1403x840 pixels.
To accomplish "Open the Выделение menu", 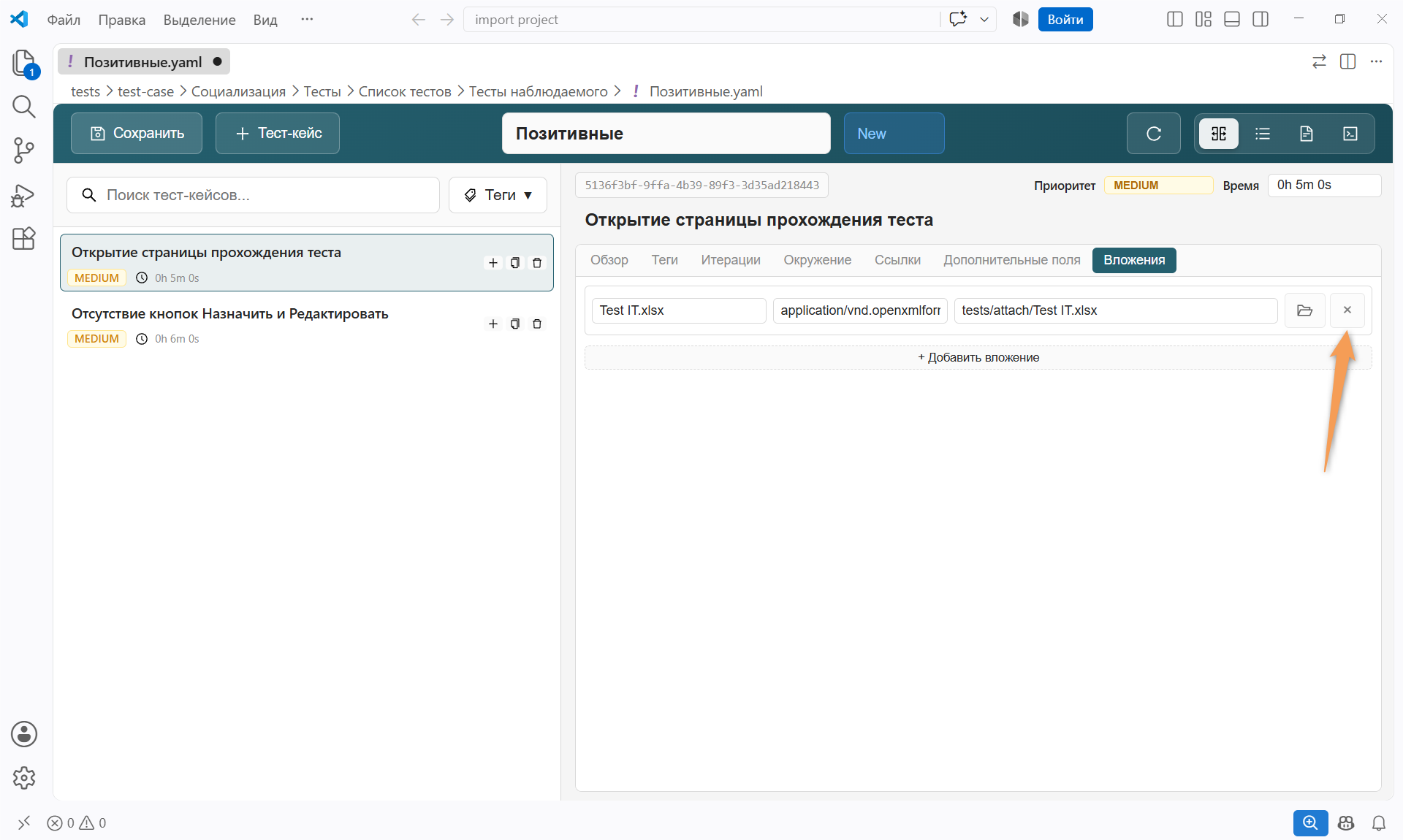I will 199,20.
